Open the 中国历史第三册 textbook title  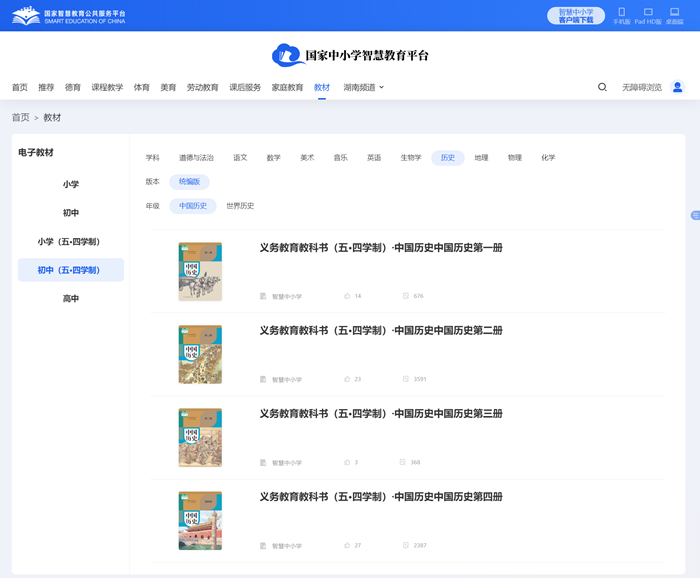(381, 414)
